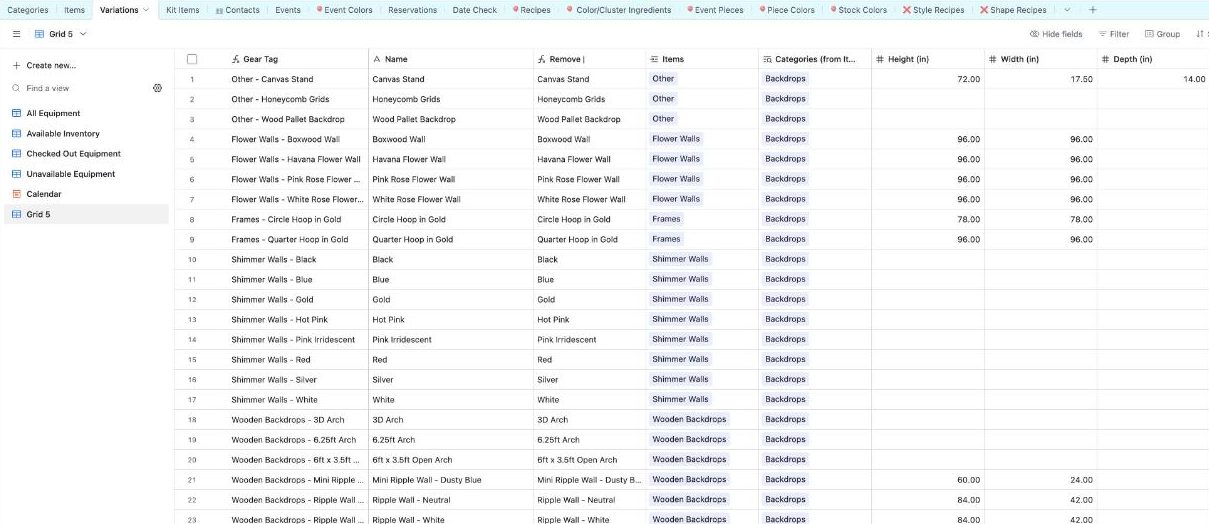Screen dimensions: 1209x524
Task: Click the 'Hot Pink' Name cell
Action: (451, 319)
